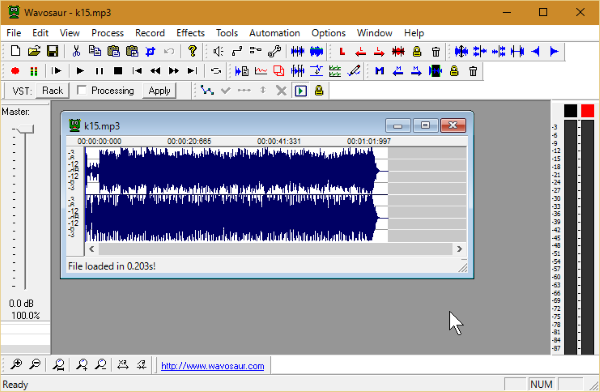Click the red L marker icon
600x392 pixels.
tap(342, 51)
